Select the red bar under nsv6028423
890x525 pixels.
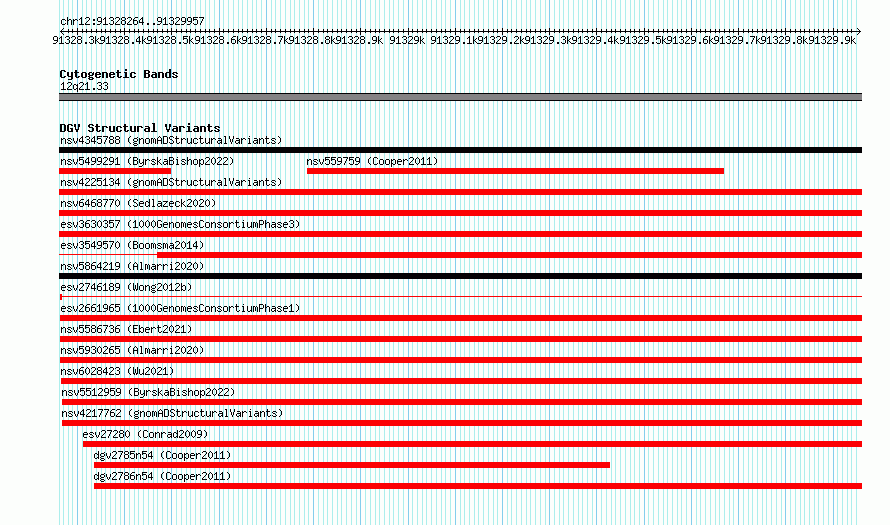pyautogui.click(x=461, y=381)
